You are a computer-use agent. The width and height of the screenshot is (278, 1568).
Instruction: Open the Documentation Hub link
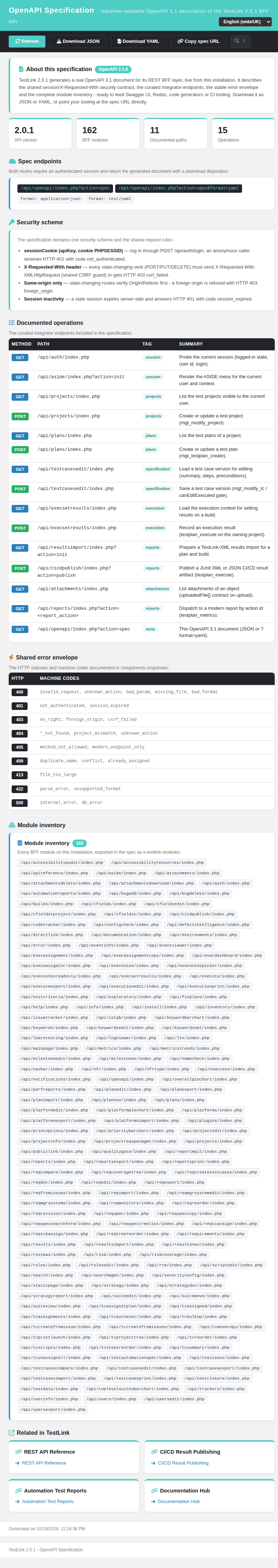pyautogui.click(x=179, y=1502)
